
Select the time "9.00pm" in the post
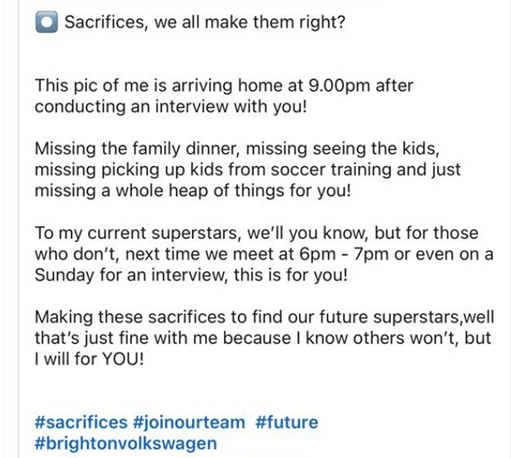pyautogui.click(x=339, y=86)
